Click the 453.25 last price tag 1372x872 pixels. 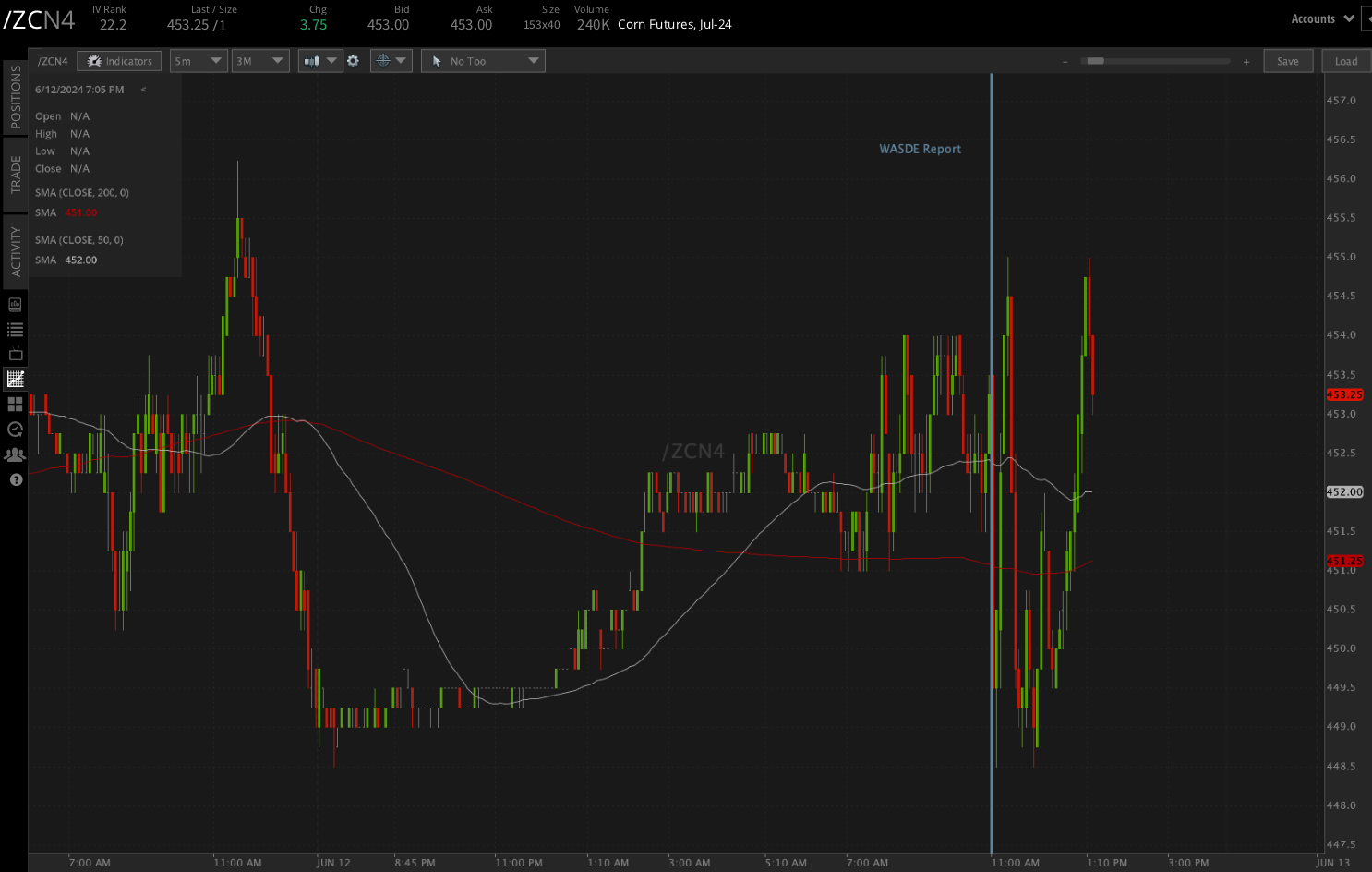(1344, 394)
